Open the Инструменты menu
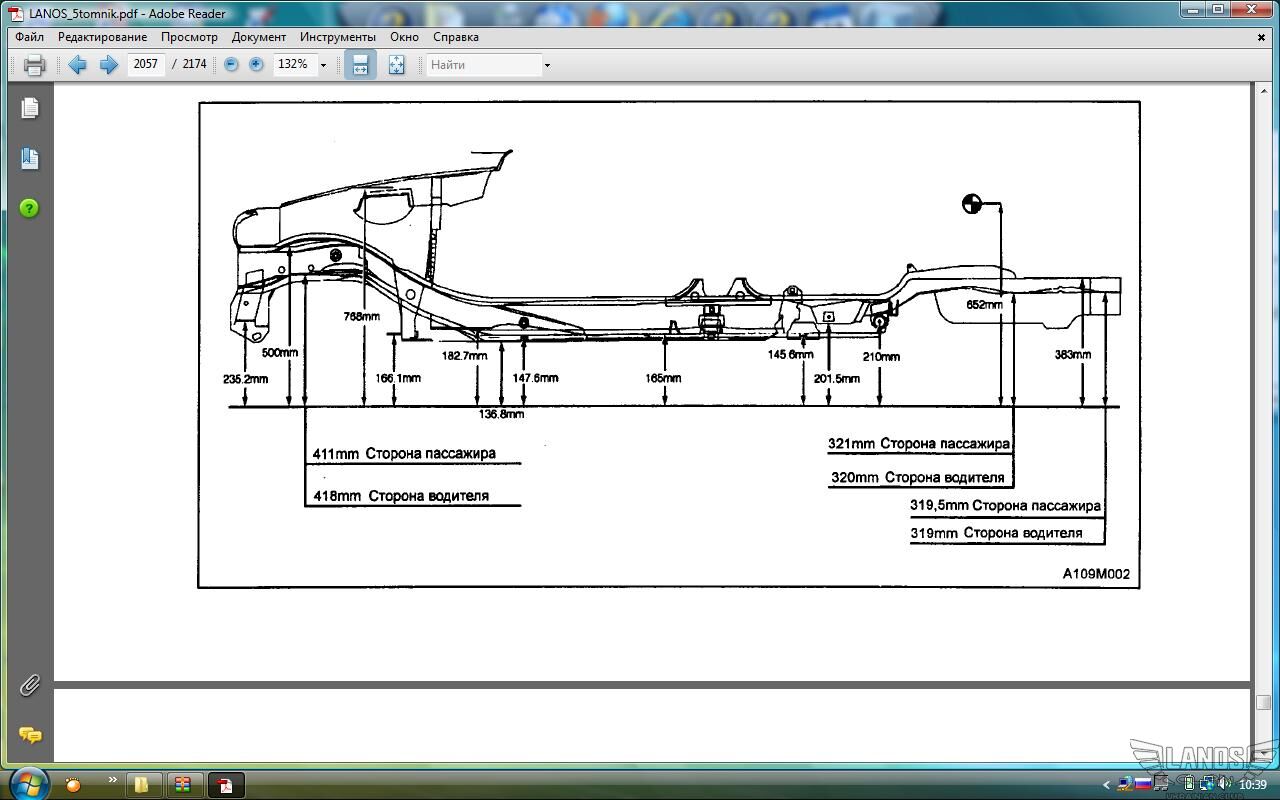 338,37
